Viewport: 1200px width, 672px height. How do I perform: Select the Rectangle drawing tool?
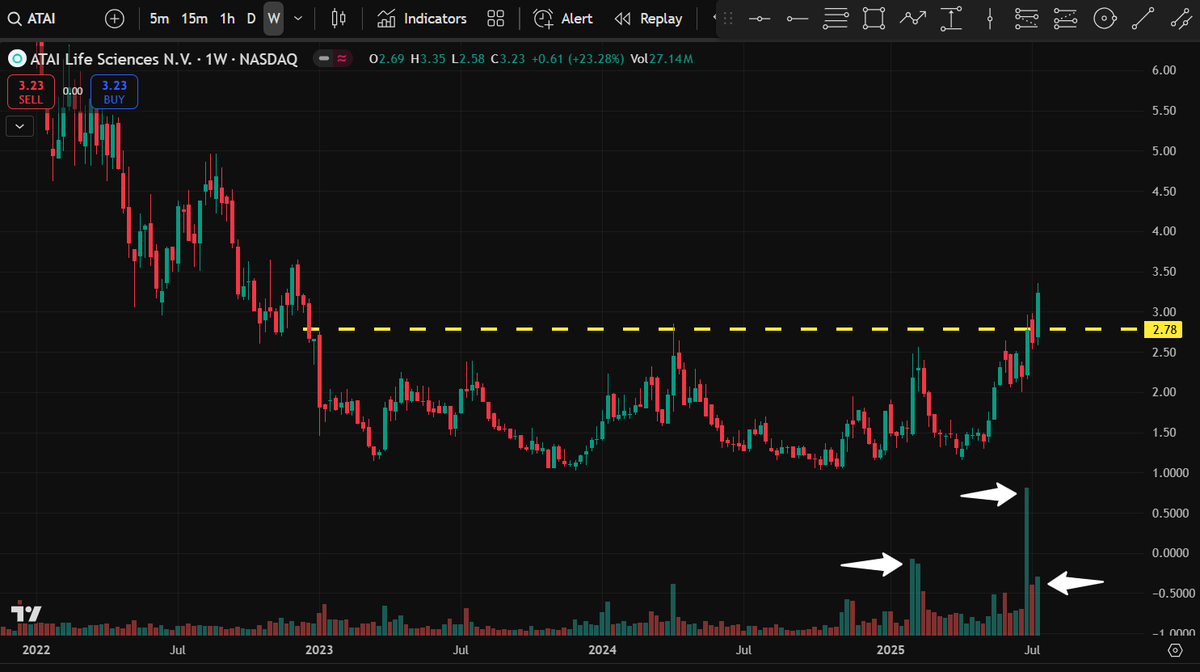click(874, 18)
